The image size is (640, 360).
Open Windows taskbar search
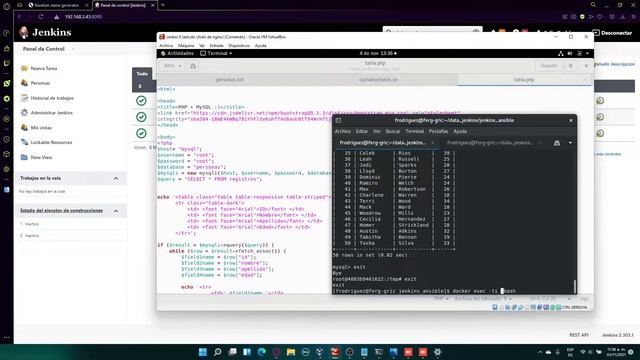point(218,352)
